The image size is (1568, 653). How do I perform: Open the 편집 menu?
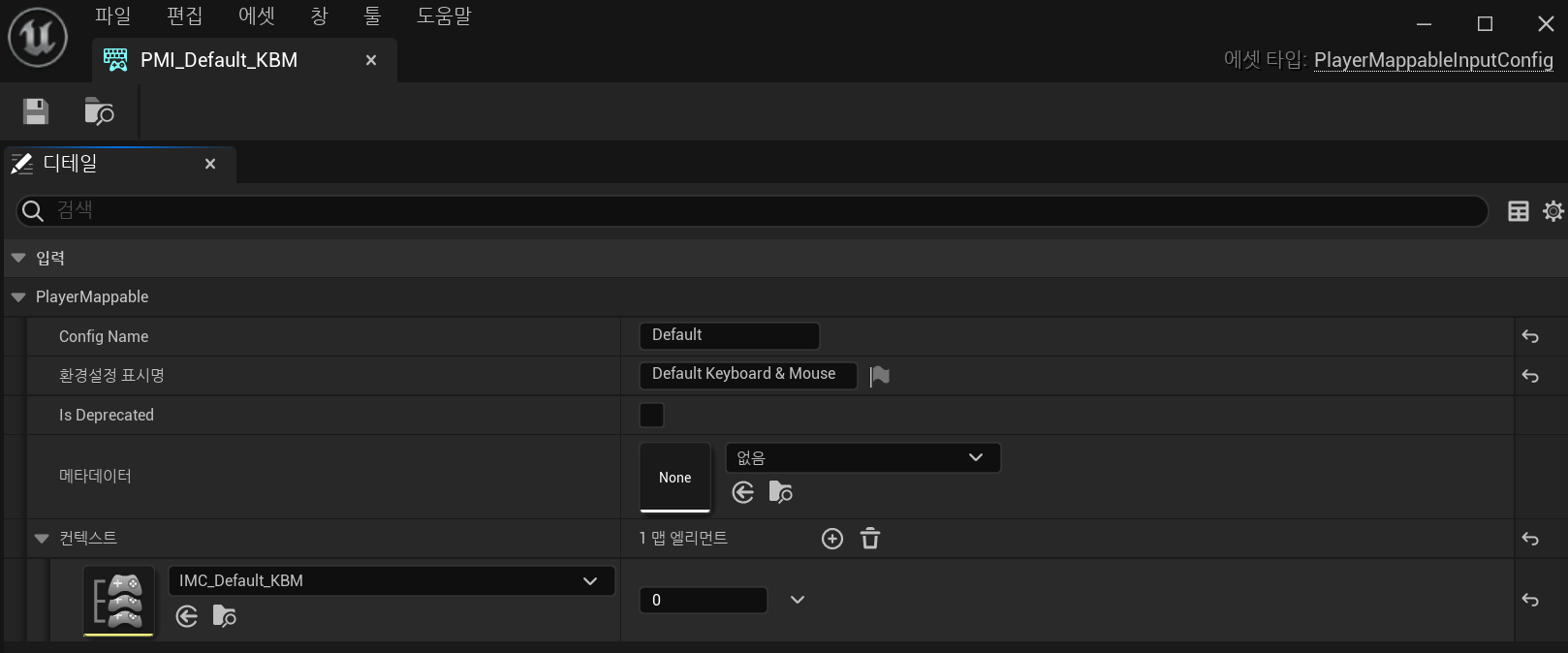click(184, 16)
